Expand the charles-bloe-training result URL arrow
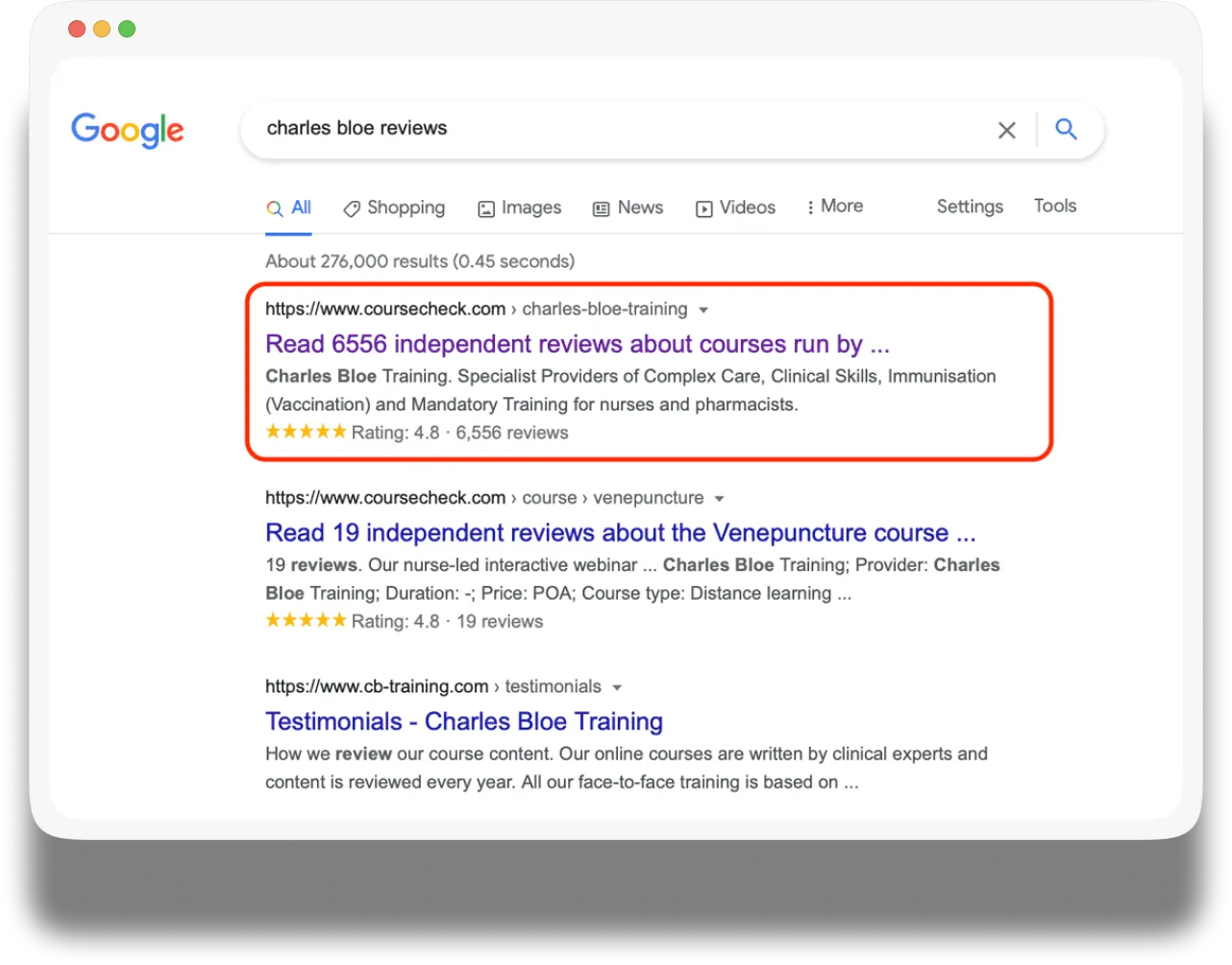 point(703,310)
